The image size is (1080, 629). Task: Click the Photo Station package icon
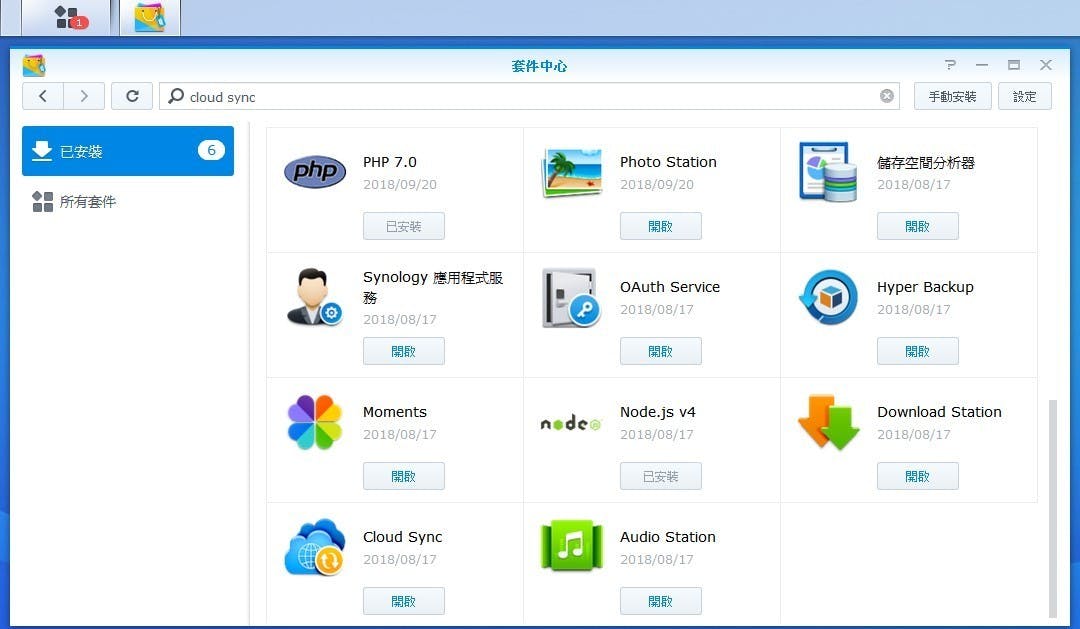coord(572,172)
